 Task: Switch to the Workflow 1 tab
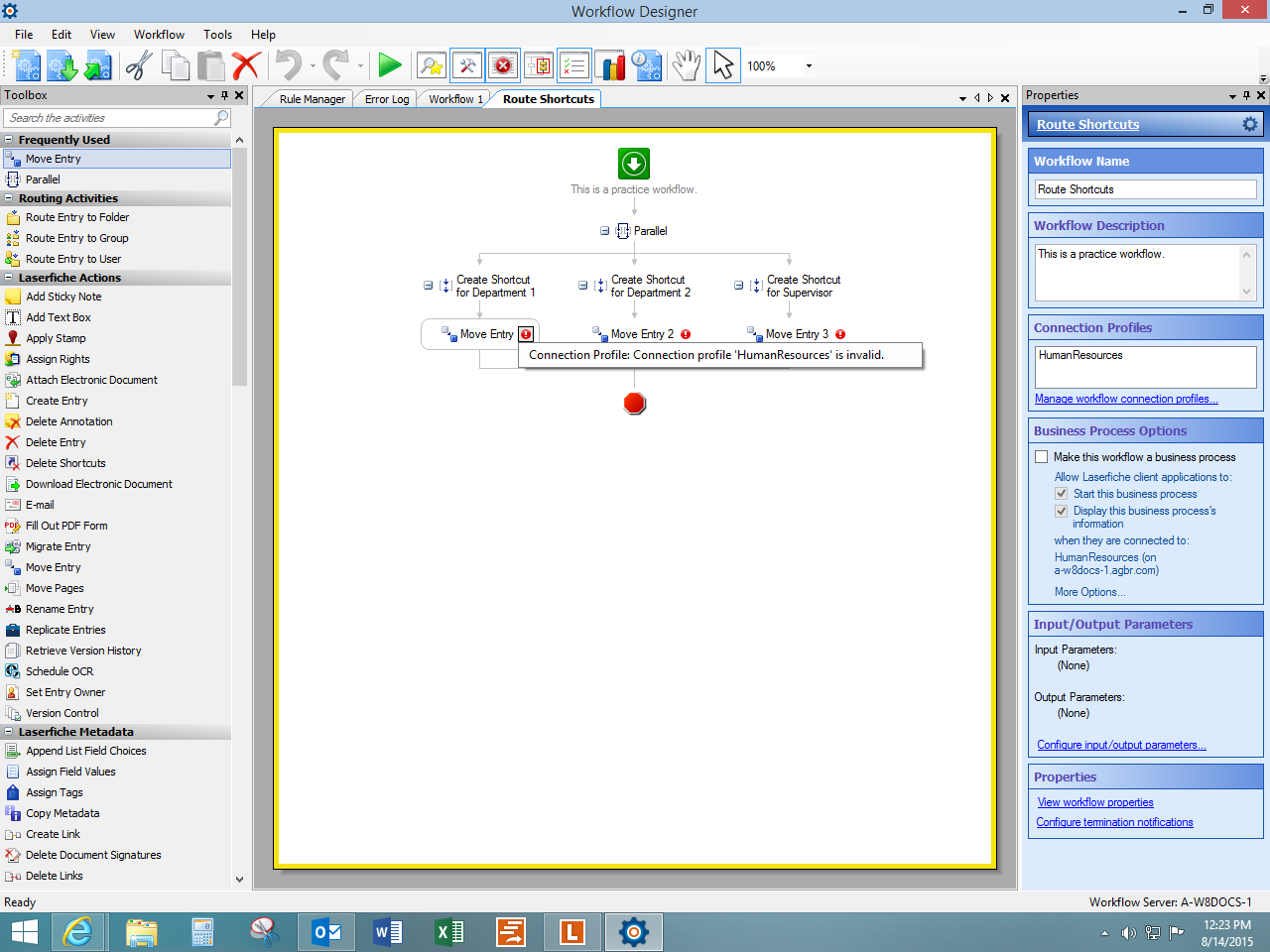pos(455,99)
